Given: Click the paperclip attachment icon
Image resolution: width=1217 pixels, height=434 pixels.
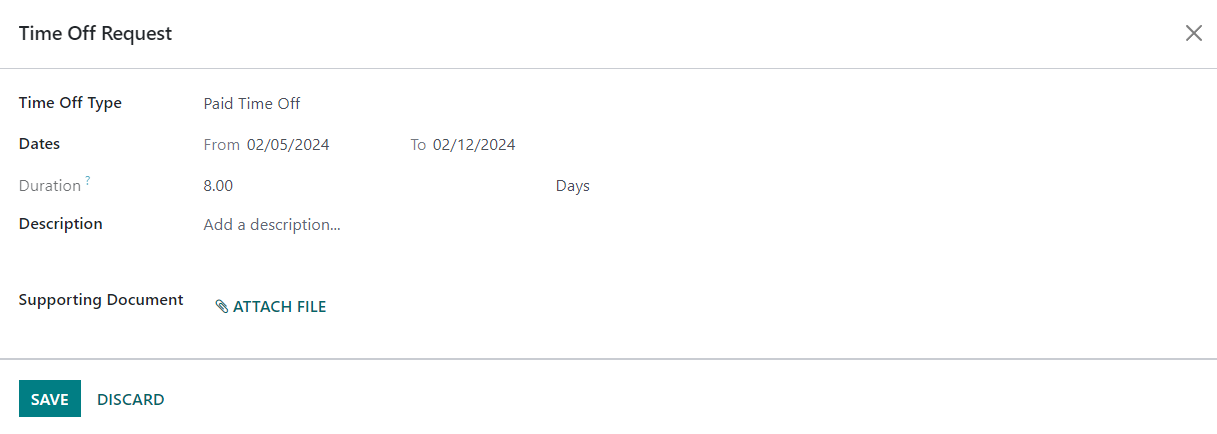Looking at the screenshot, I should coord(222,307).
